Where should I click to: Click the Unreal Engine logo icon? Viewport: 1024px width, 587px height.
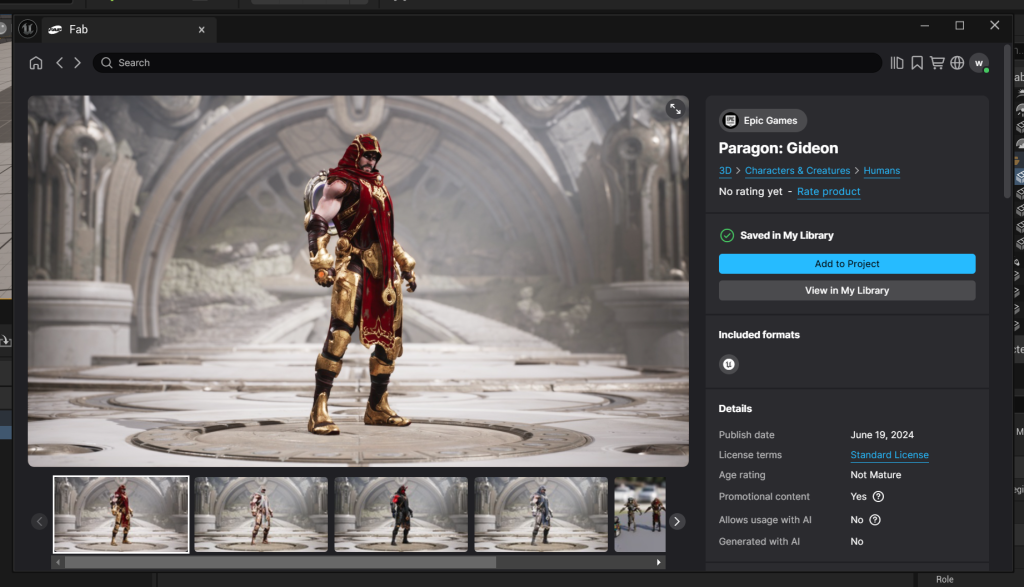27,29
